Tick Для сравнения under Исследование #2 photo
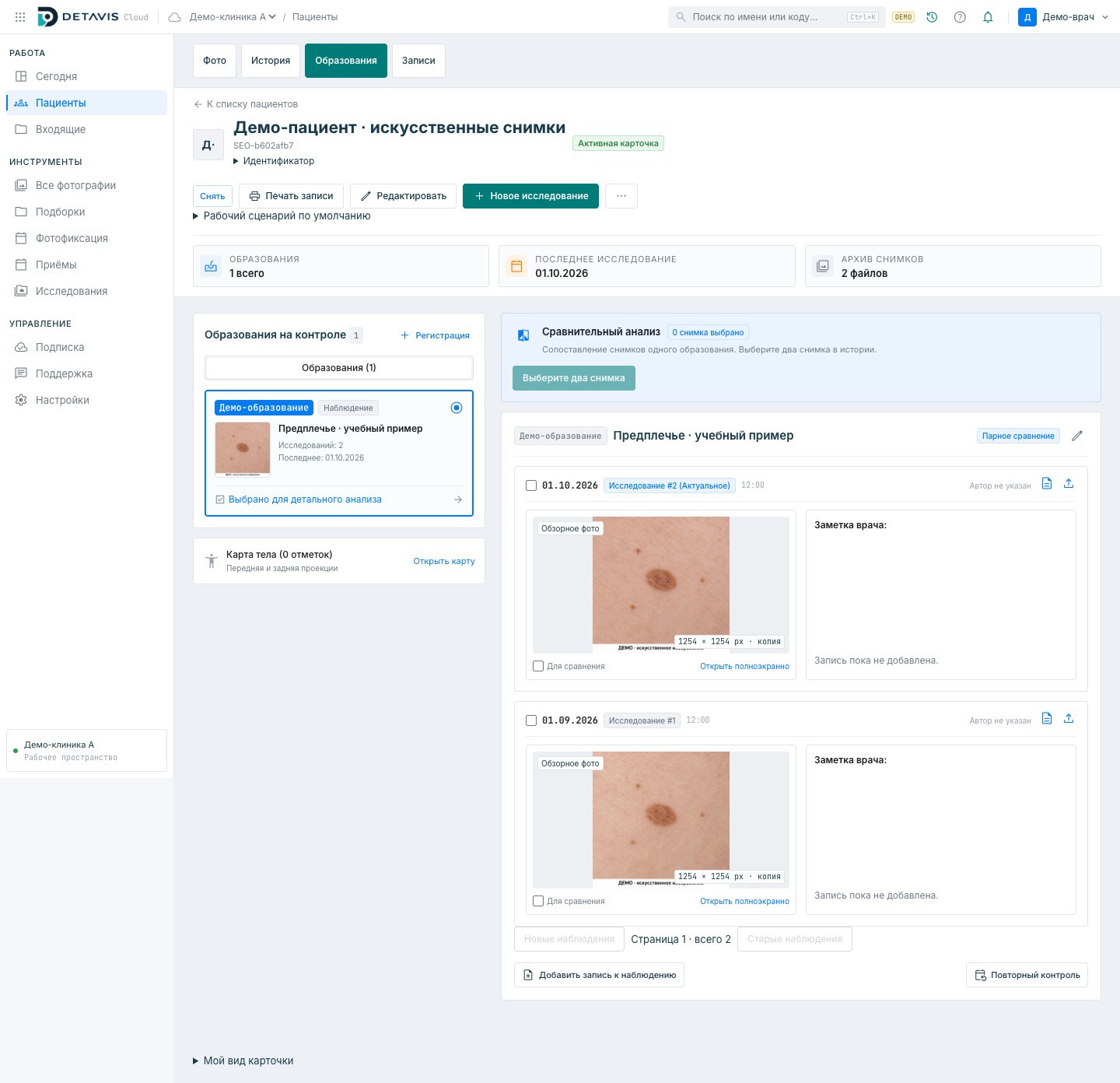Image resolution: width=1120 pixels, height=1083 pixels. (538, 666)
